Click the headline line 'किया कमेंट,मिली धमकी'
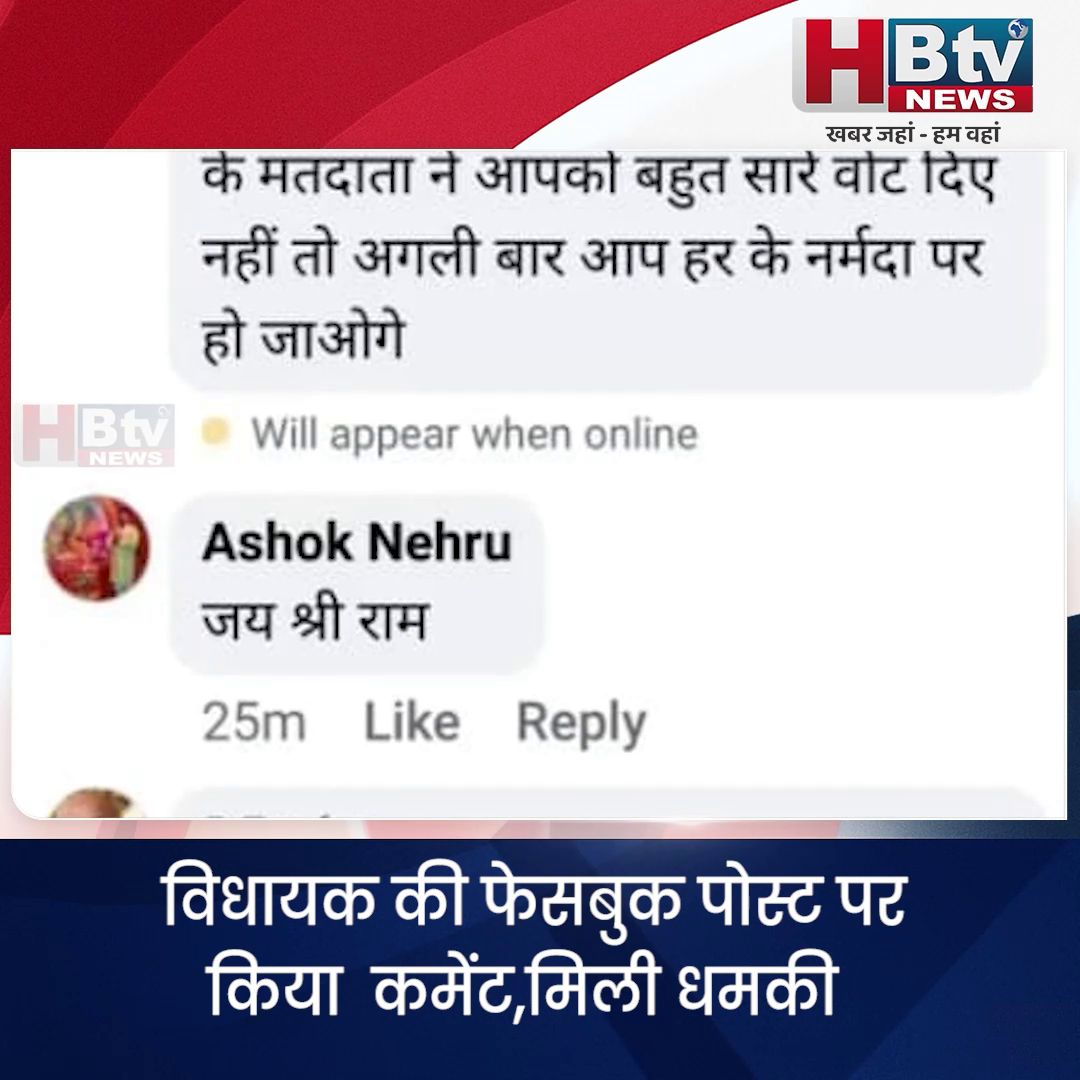The width and height of the screenshot is (1080, 1080). click(x=524, y=988)
